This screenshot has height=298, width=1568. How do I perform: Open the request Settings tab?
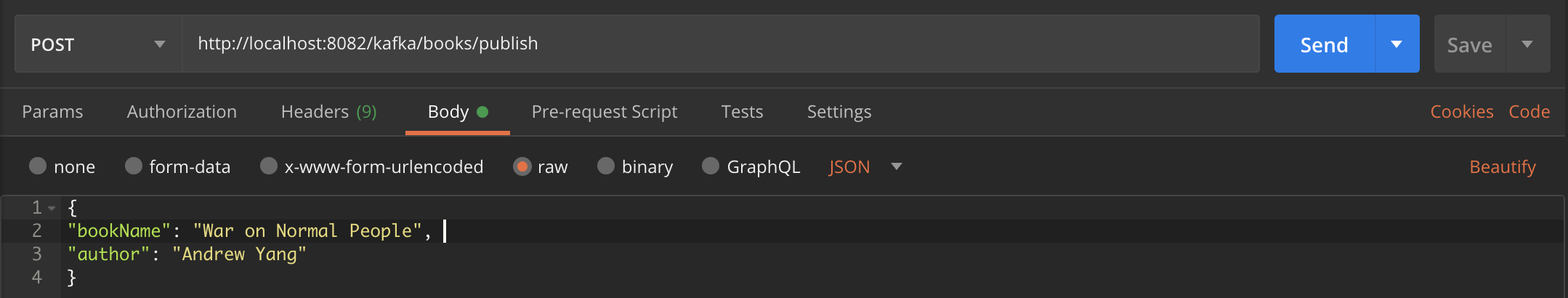(838, 112)
